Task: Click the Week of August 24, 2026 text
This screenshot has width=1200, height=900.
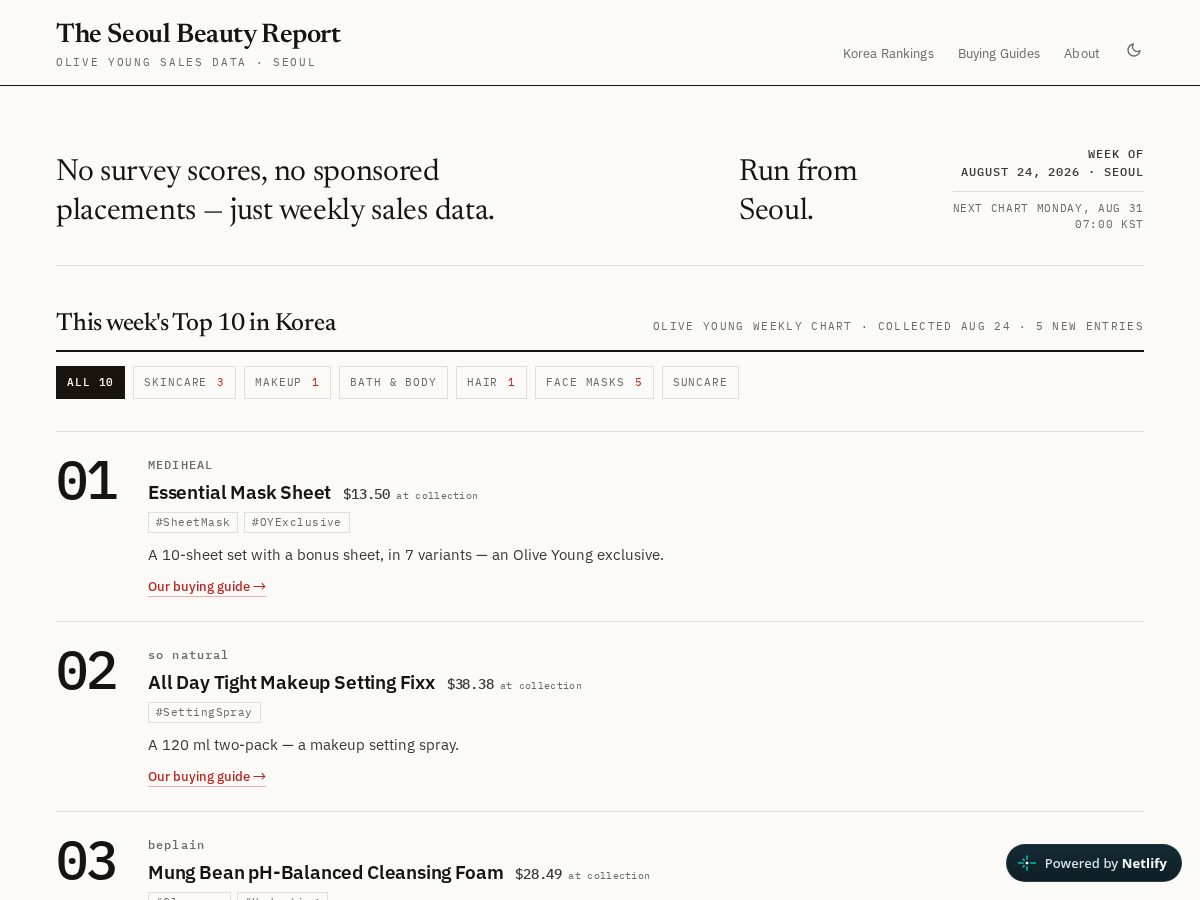Action: 1052,163
